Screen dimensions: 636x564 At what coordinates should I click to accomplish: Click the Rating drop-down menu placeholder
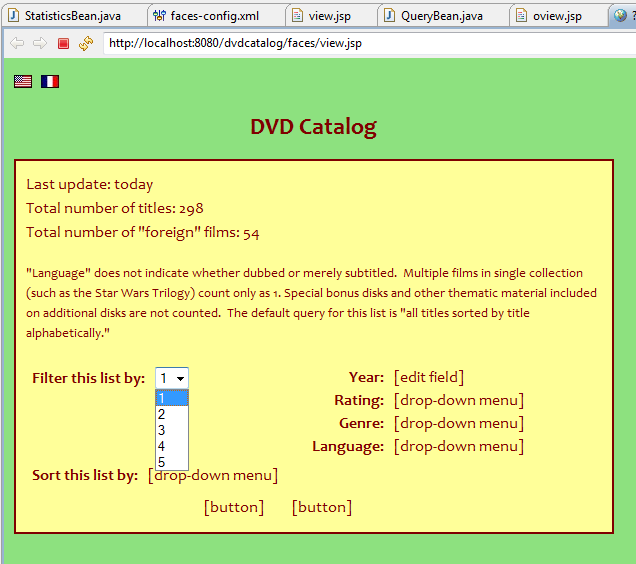(459, 400)
